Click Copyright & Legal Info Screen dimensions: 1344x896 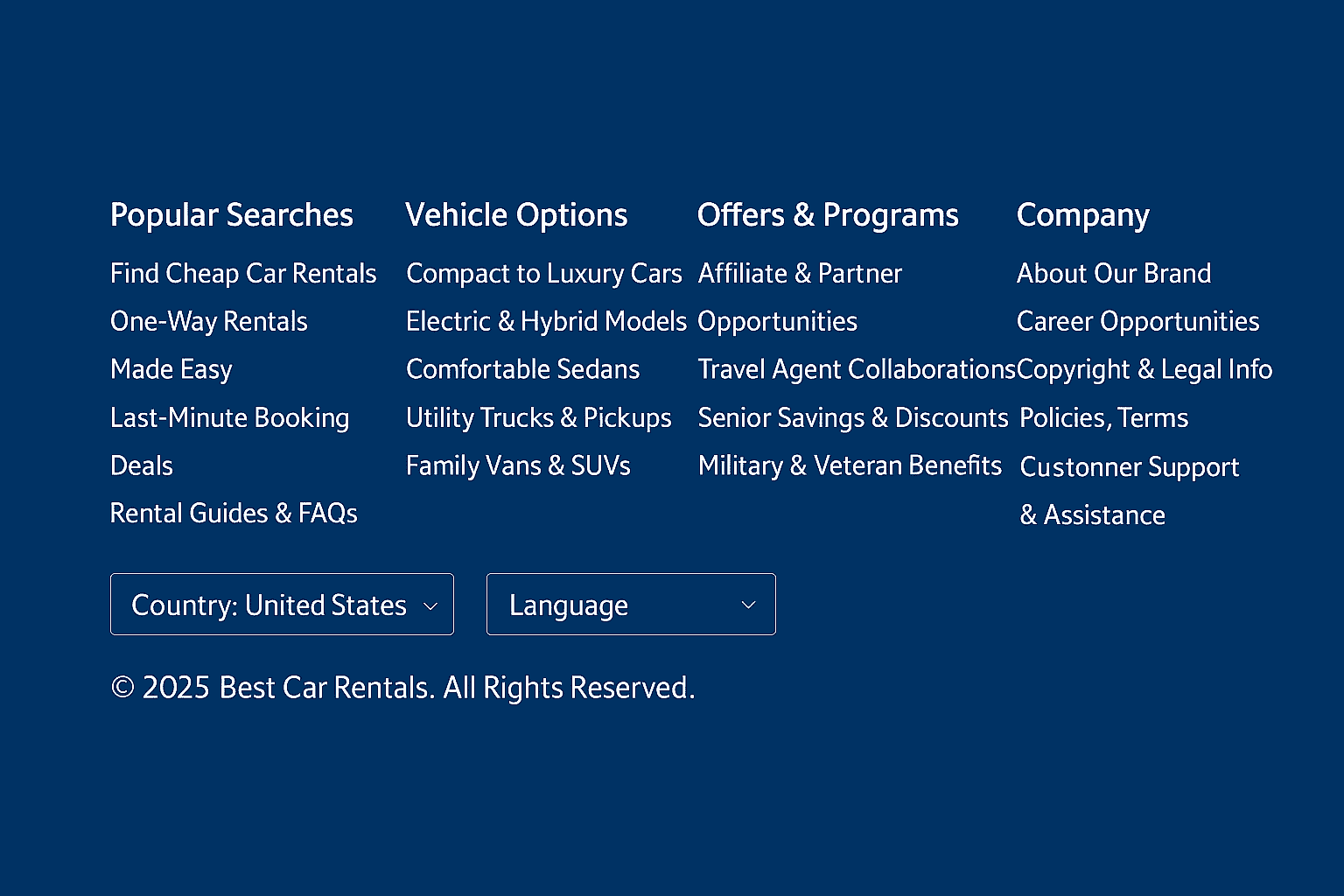point(1144,370)
